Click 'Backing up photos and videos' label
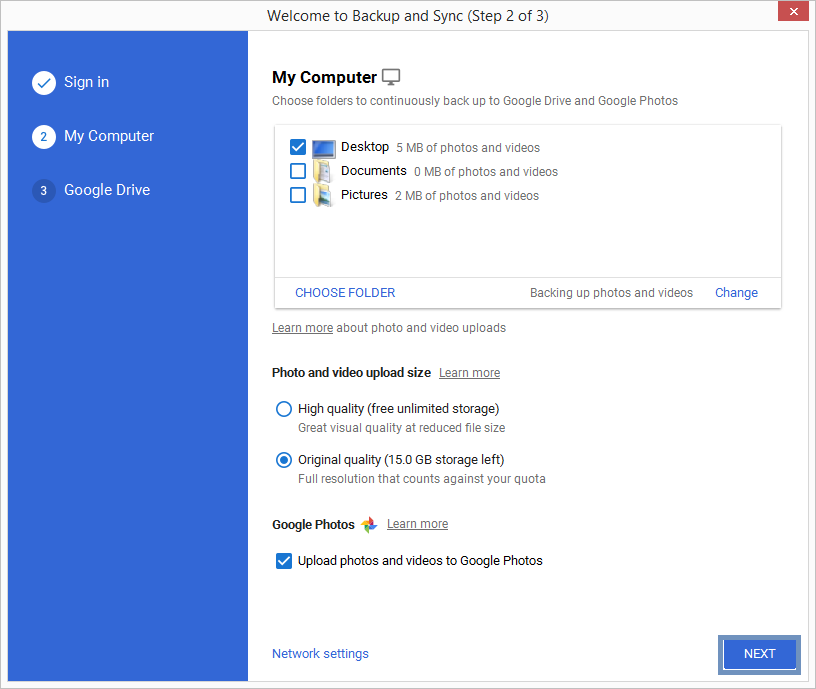The width and height of the screenshot is (816, 689). (x=611, y=293)
